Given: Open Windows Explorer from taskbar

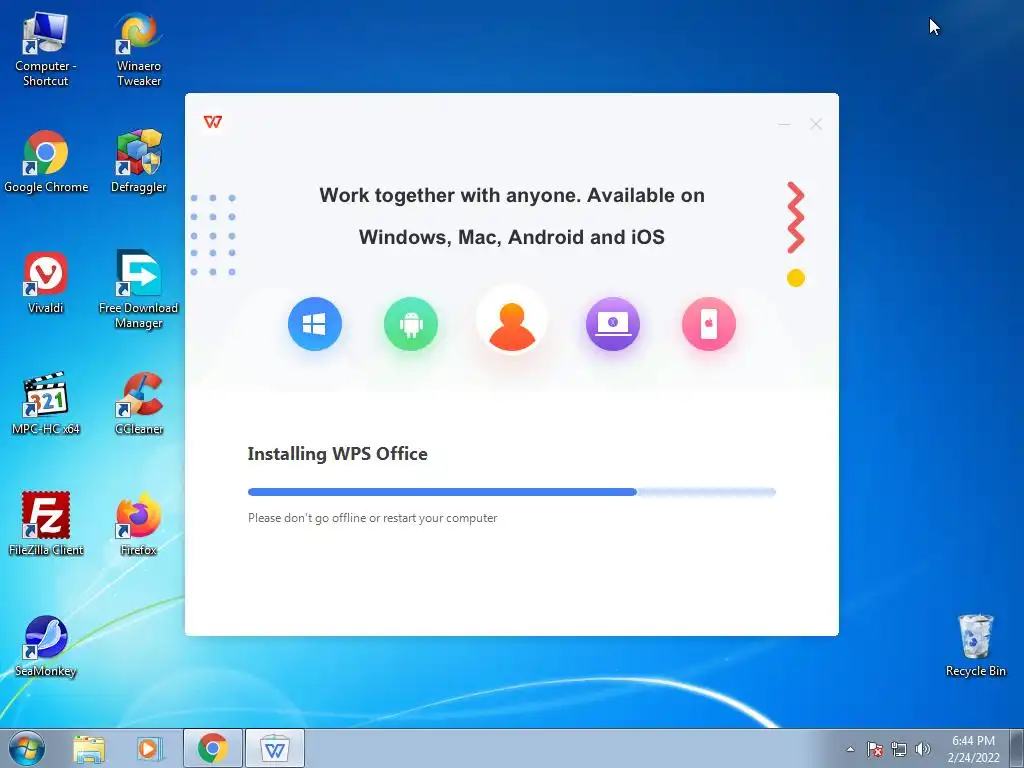Looking at the screenshot, I should click(89, 749).
